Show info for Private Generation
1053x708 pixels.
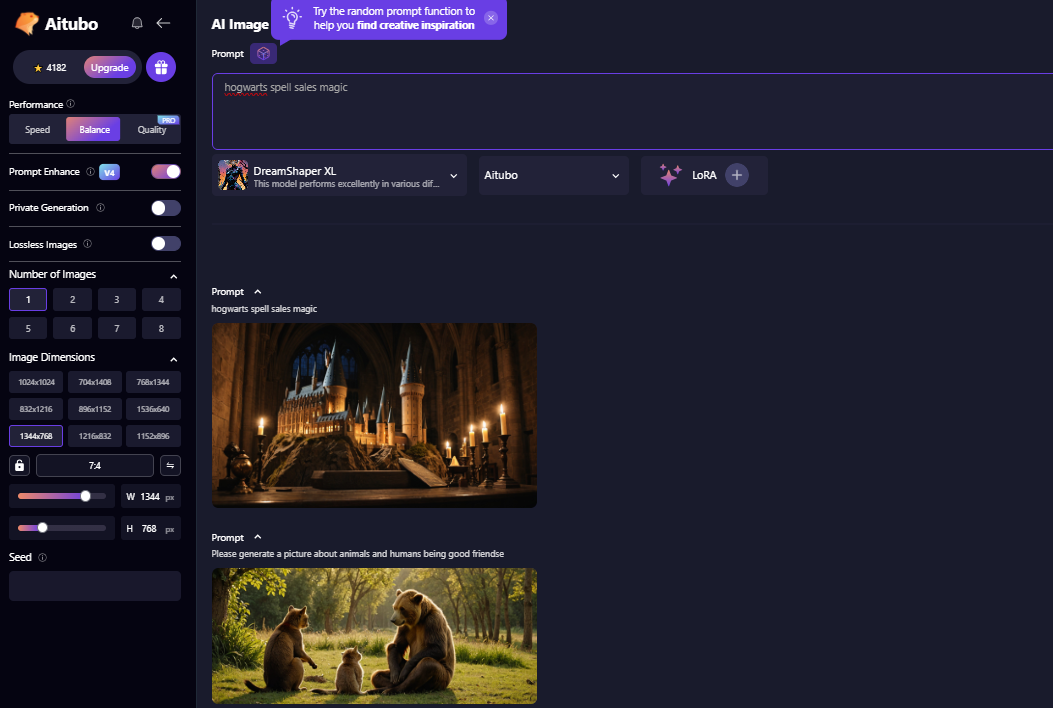point(101,208)
